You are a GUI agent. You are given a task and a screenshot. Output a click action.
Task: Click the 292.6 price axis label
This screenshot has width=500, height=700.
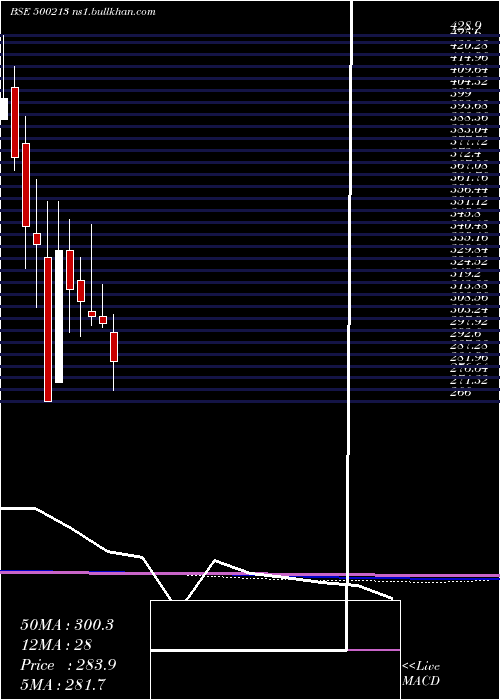click(x=465, y=333)
